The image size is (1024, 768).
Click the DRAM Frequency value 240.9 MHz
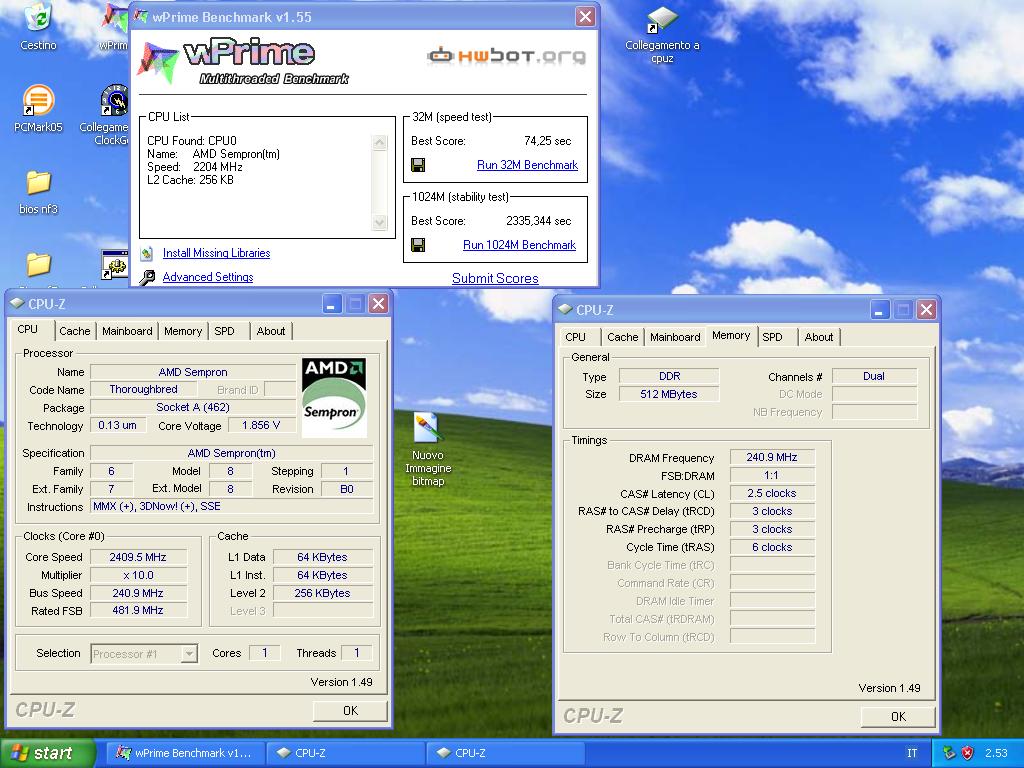[772, 457]
